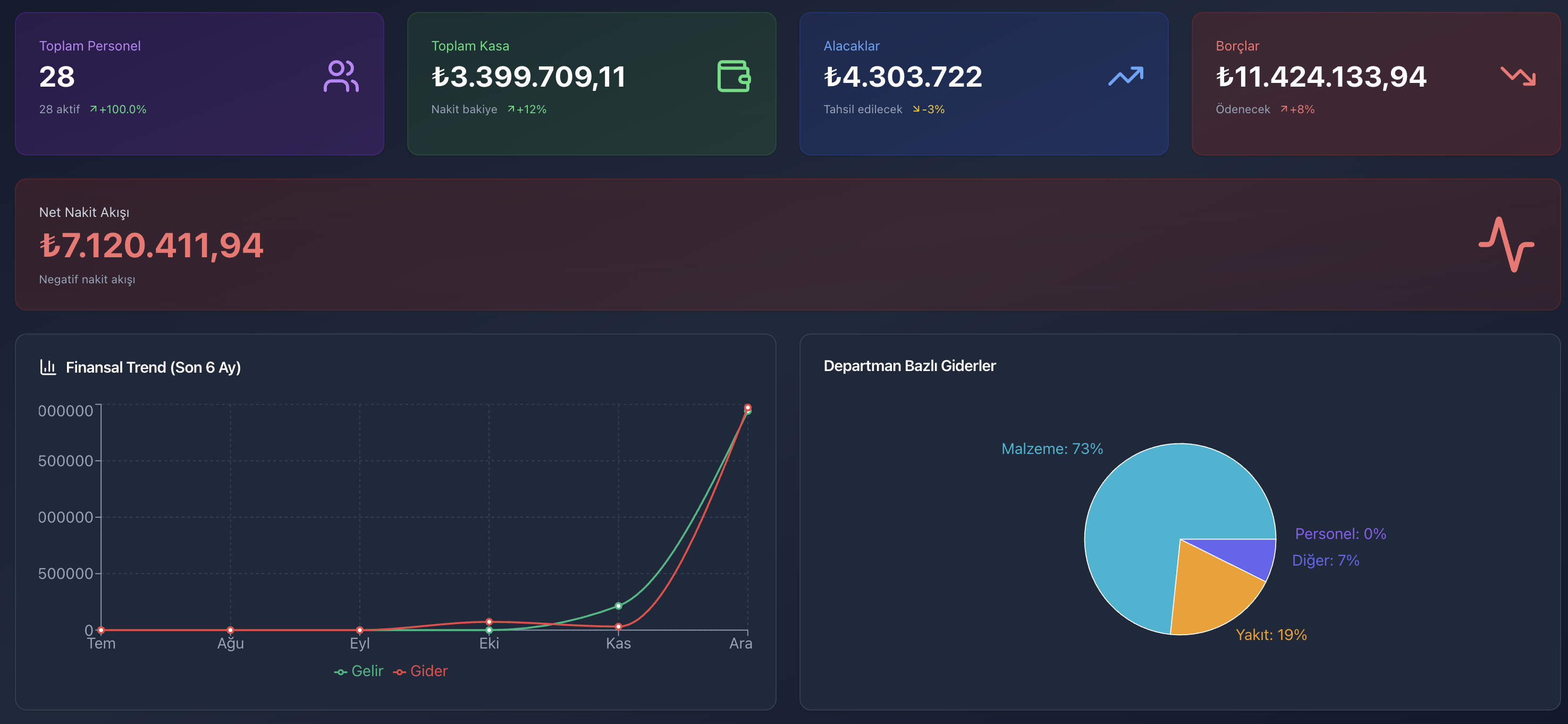The width and height of the screenshot is (1568, 724).
Task: Click the bar chart icon beside Finansal Trend
Action: click(x=48, y=367)
